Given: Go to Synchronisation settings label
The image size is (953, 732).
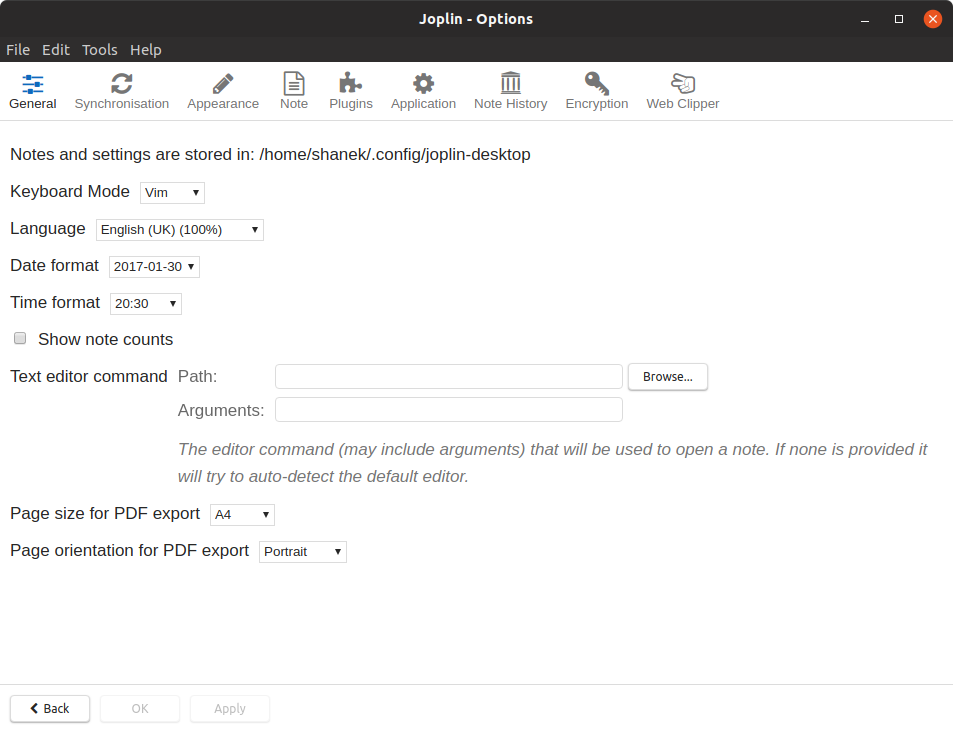Looking at the screenshot, I should [122, 104].
